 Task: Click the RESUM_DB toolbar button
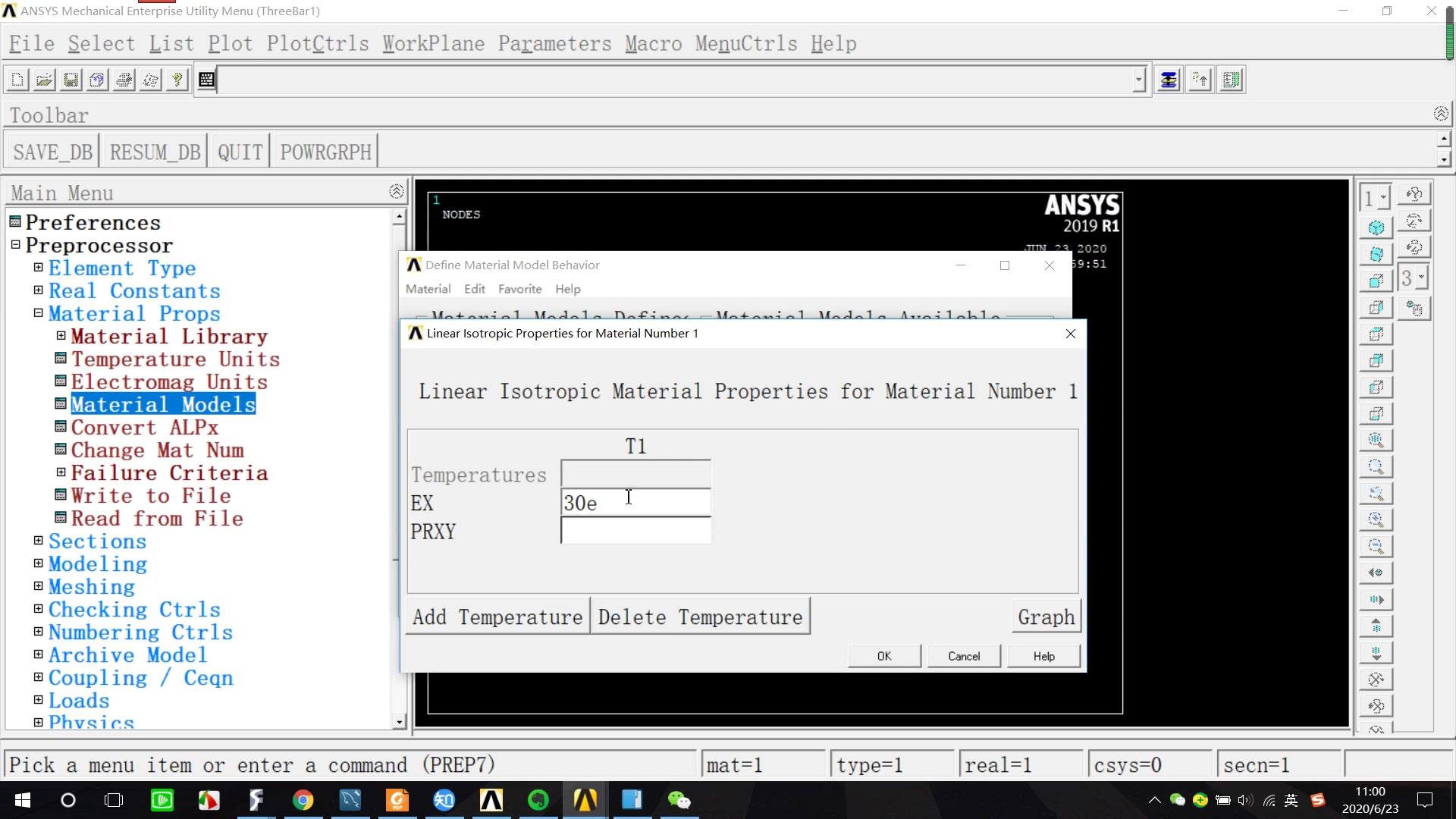155,152
